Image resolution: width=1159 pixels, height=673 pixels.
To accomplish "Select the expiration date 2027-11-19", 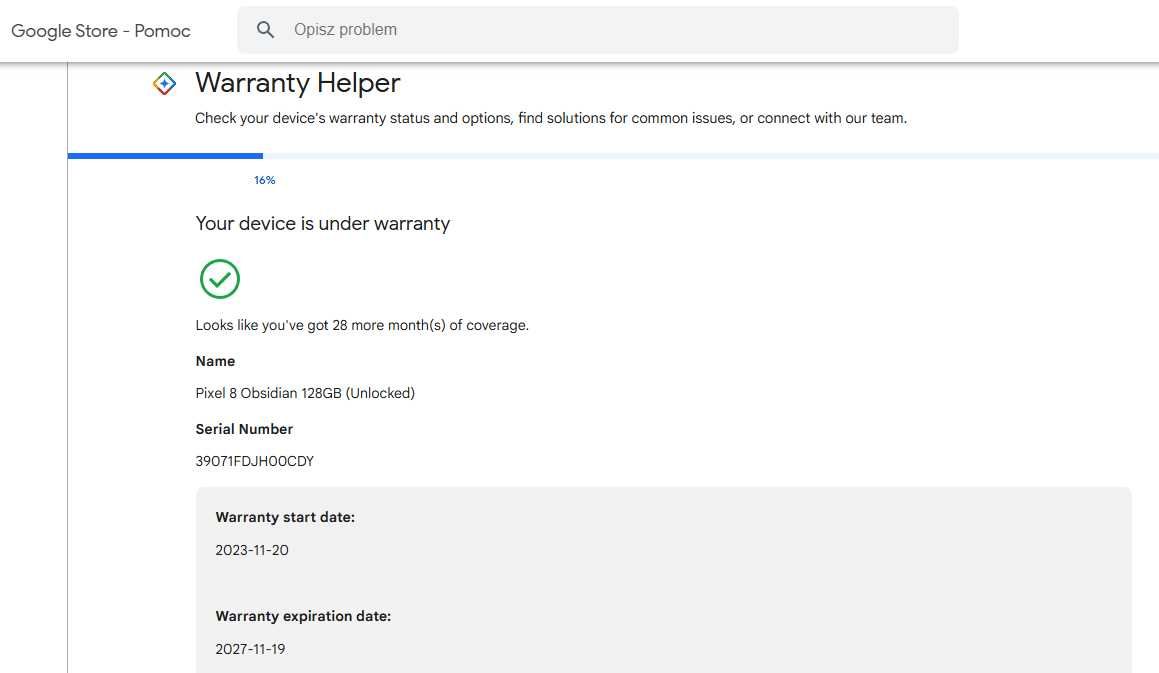I will pos(251,649).
